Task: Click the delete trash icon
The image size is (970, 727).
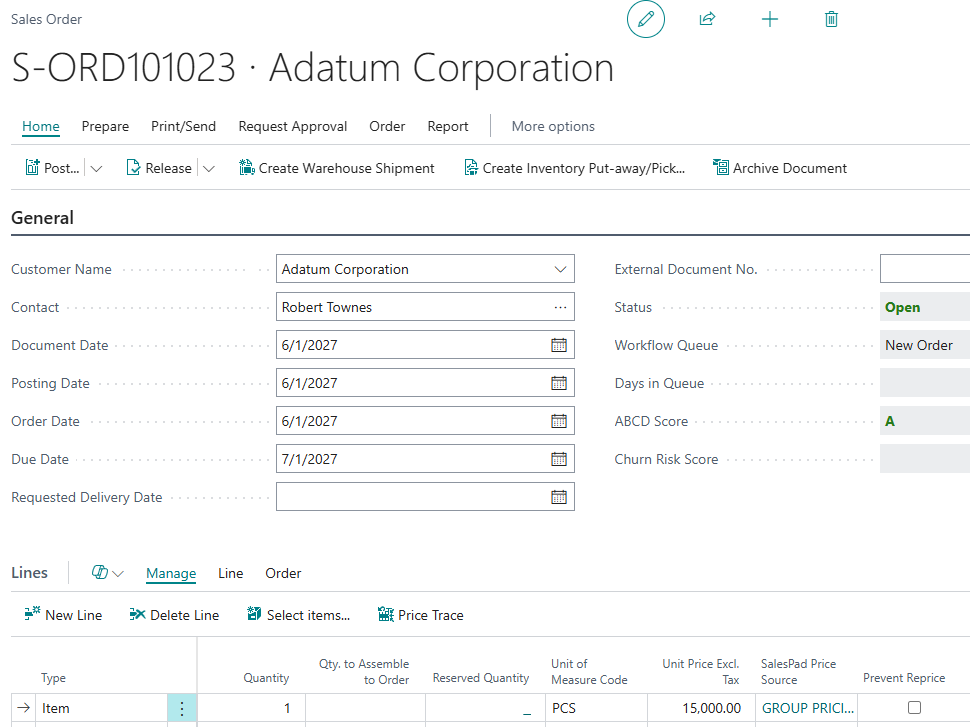Action: point(831,19)
